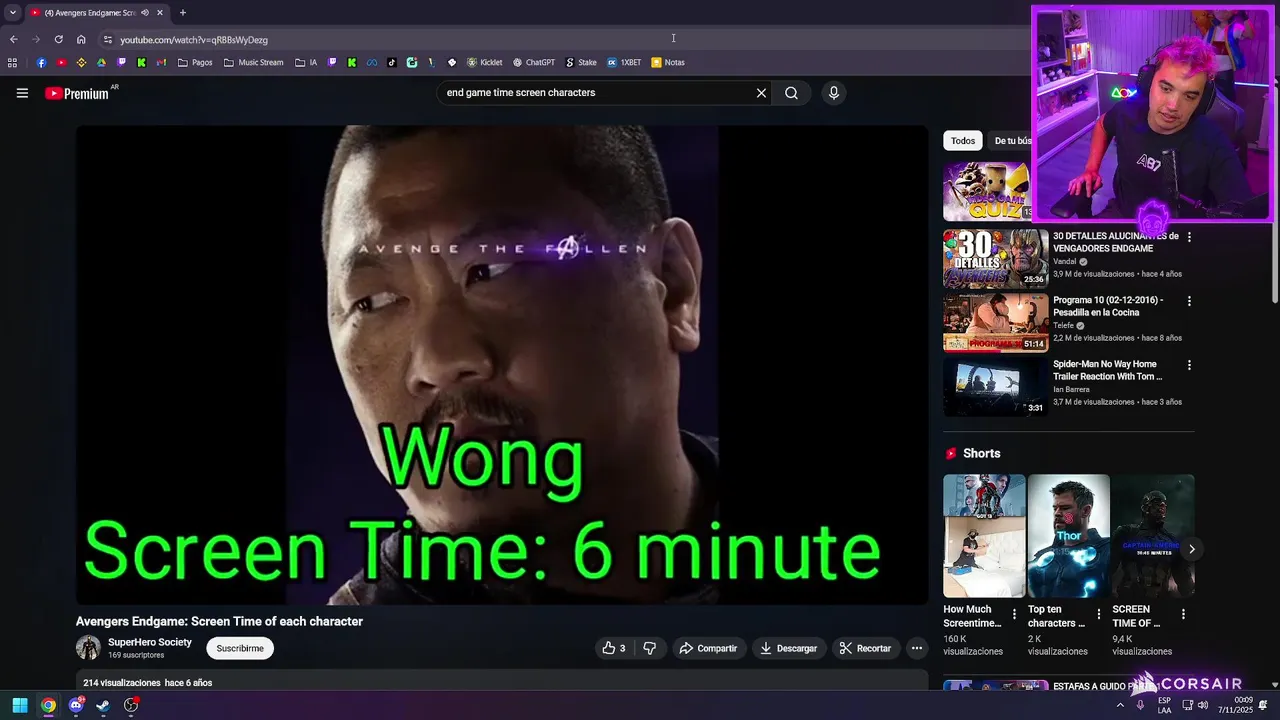Image resolution: width=1280 pixels, height=720 pixels.
Task: Open options for 30 Detalles Alucinantes video
Action: point(1189,237)
